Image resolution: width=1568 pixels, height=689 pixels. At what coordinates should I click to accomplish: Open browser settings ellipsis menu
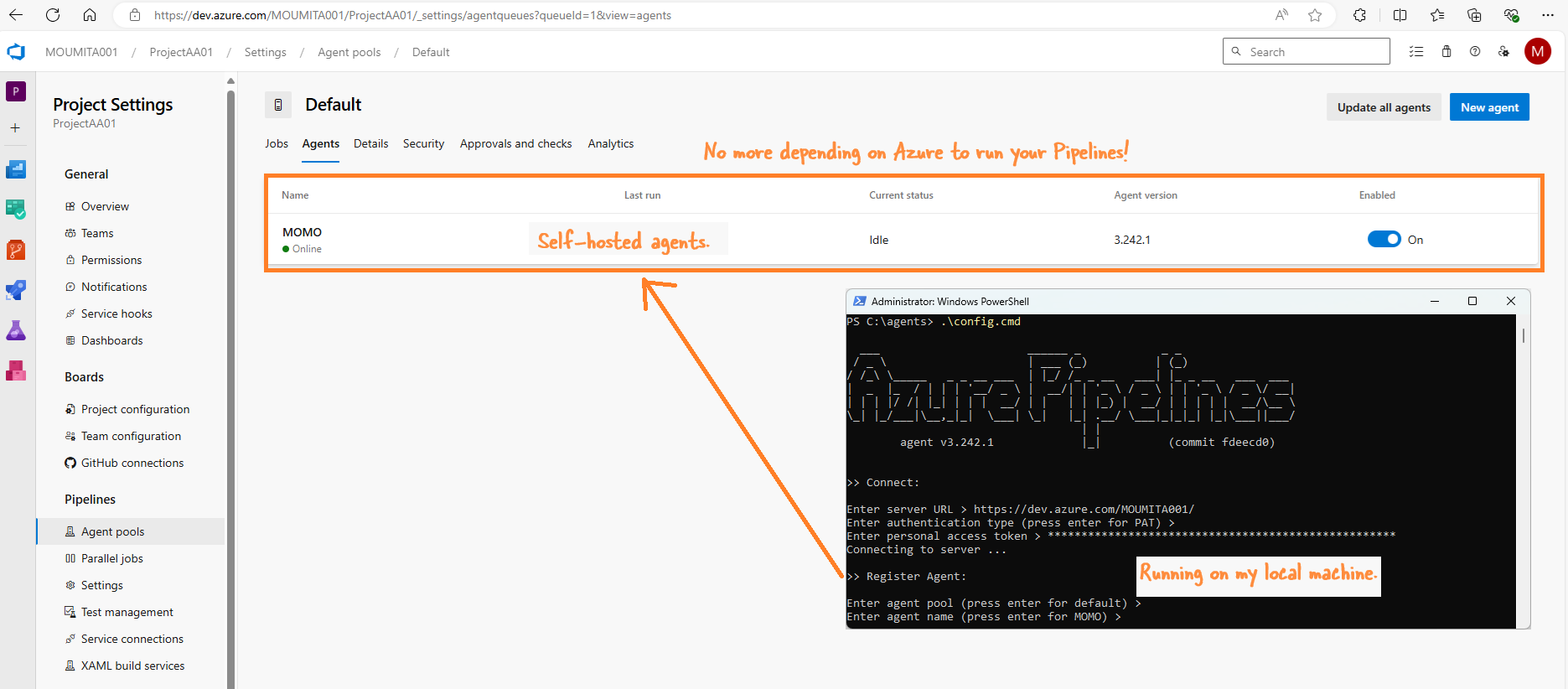pyautogui.click(x=1548, y=15)
